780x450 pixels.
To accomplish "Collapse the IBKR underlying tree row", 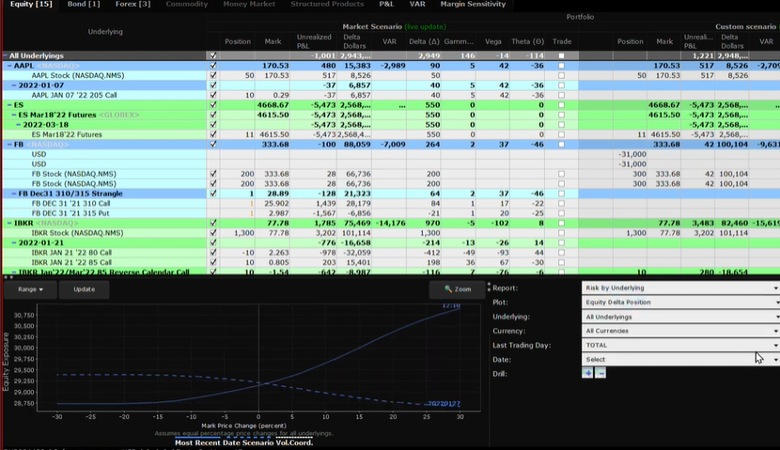I will [9, 222].
